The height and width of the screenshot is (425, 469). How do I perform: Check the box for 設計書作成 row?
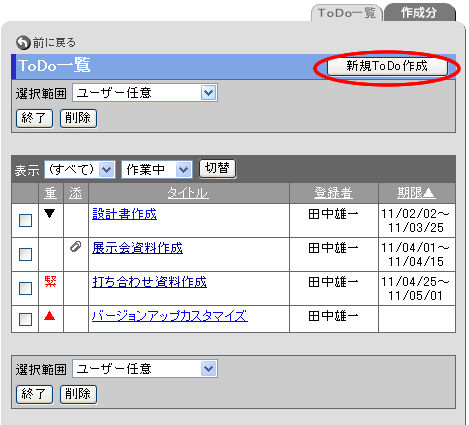click(25, 220)
